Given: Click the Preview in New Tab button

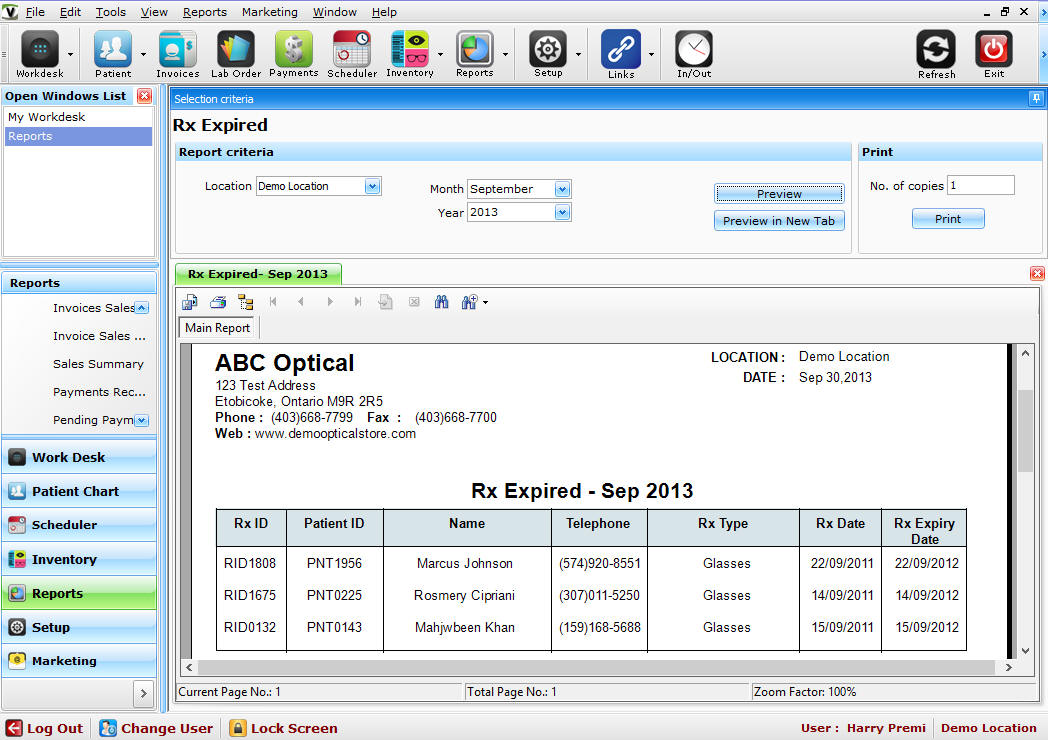Looking at the screenshot, I should pos(779,221).
